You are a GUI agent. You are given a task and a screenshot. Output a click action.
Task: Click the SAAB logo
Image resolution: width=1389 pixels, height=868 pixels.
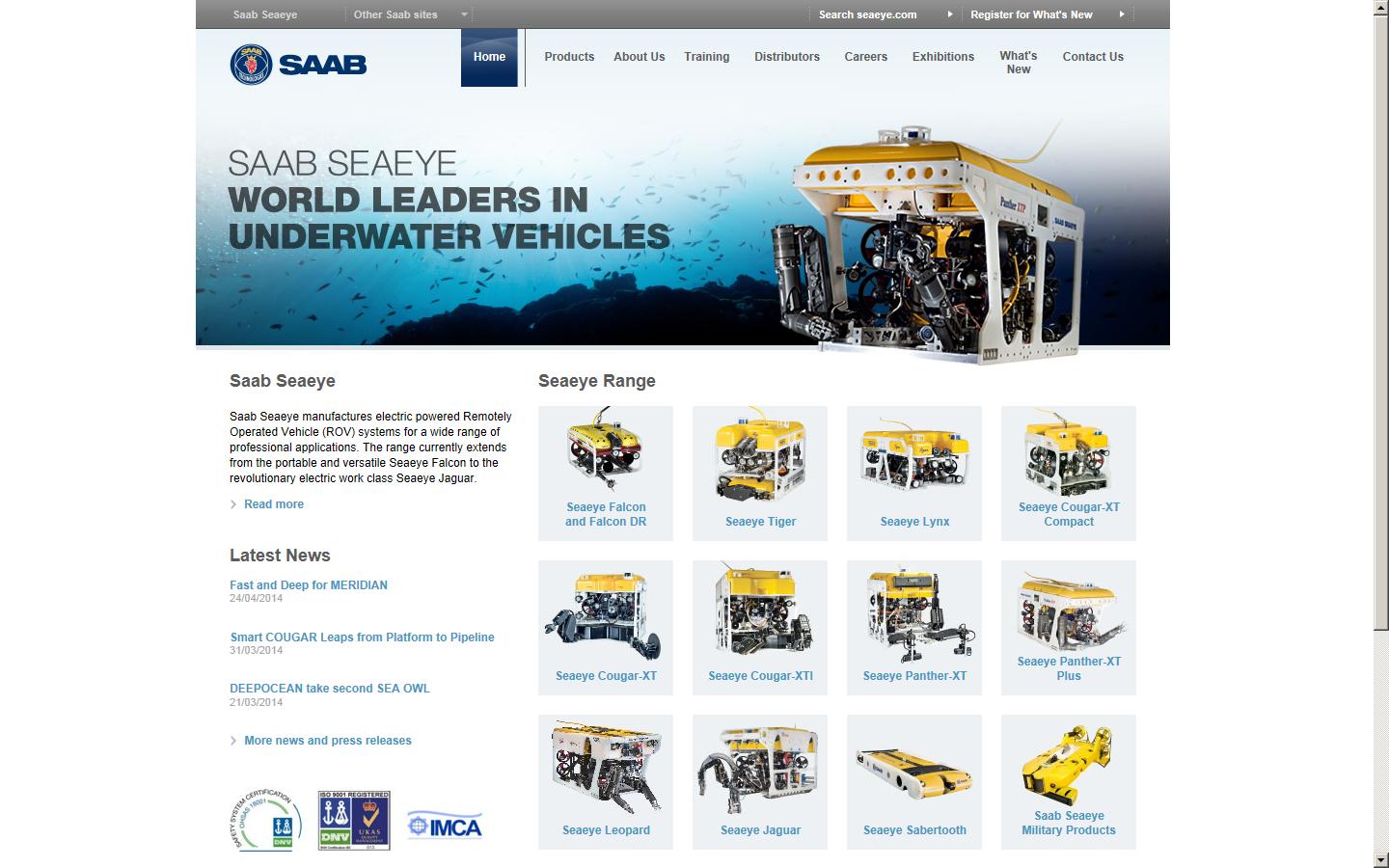click(x=297, y=63)
